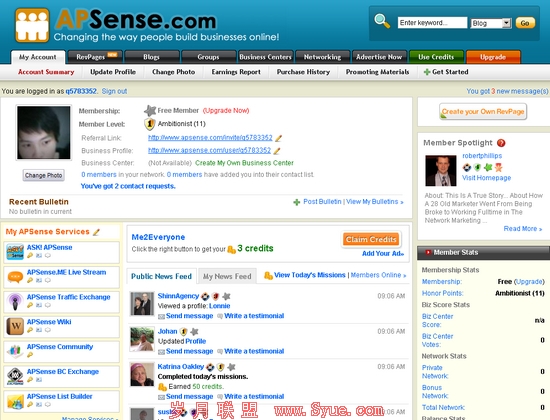Click pencil icon beside Referral Link

pyautogui.click(x=278, y=138)
